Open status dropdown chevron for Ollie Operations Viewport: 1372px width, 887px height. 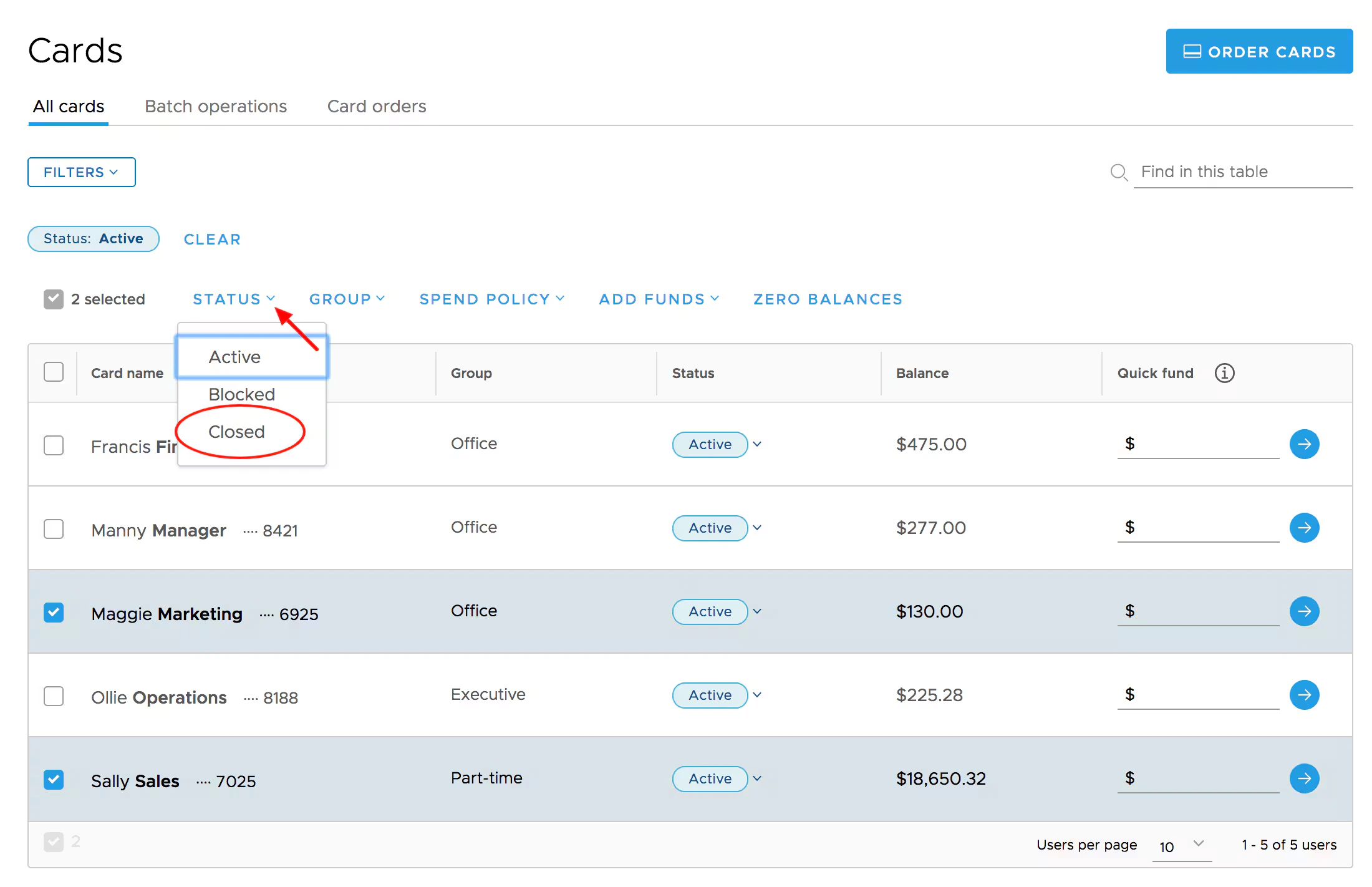(x=757, y=695)
